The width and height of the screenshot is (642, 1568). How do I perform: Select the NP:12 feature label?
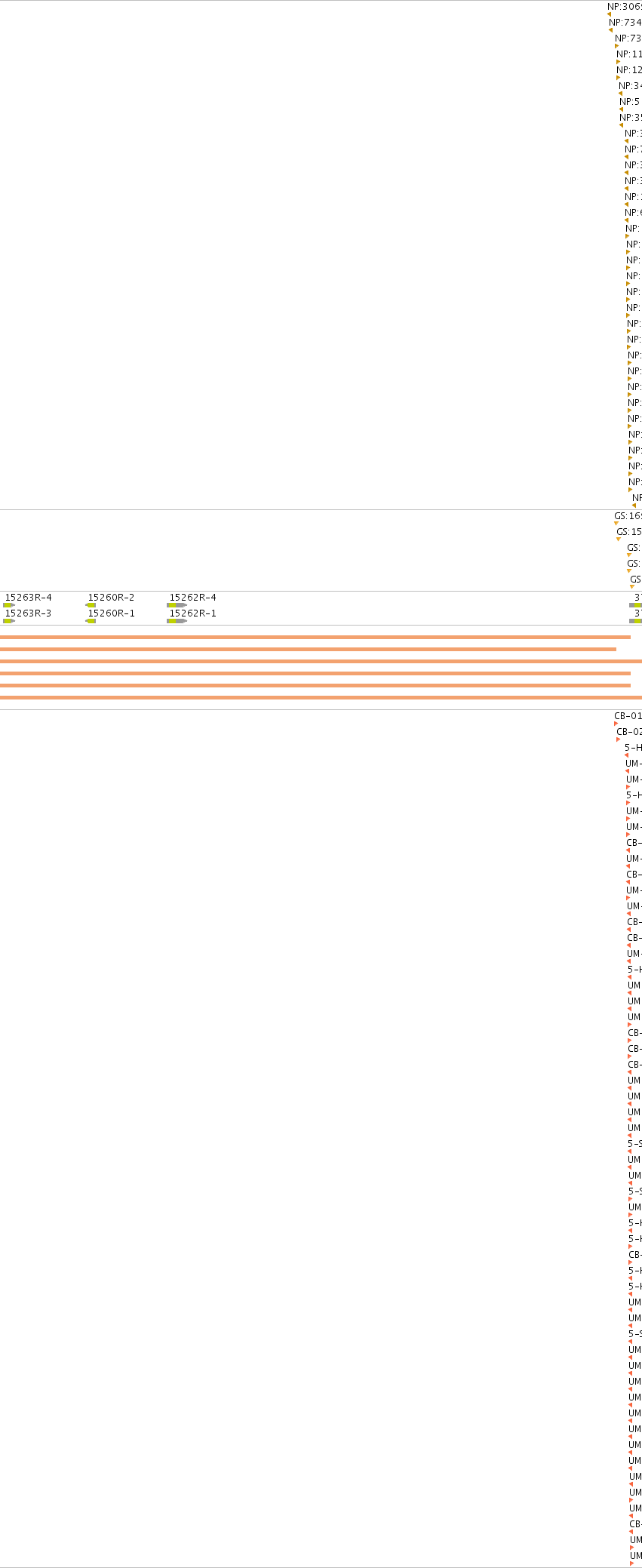(x=629, y=69)
